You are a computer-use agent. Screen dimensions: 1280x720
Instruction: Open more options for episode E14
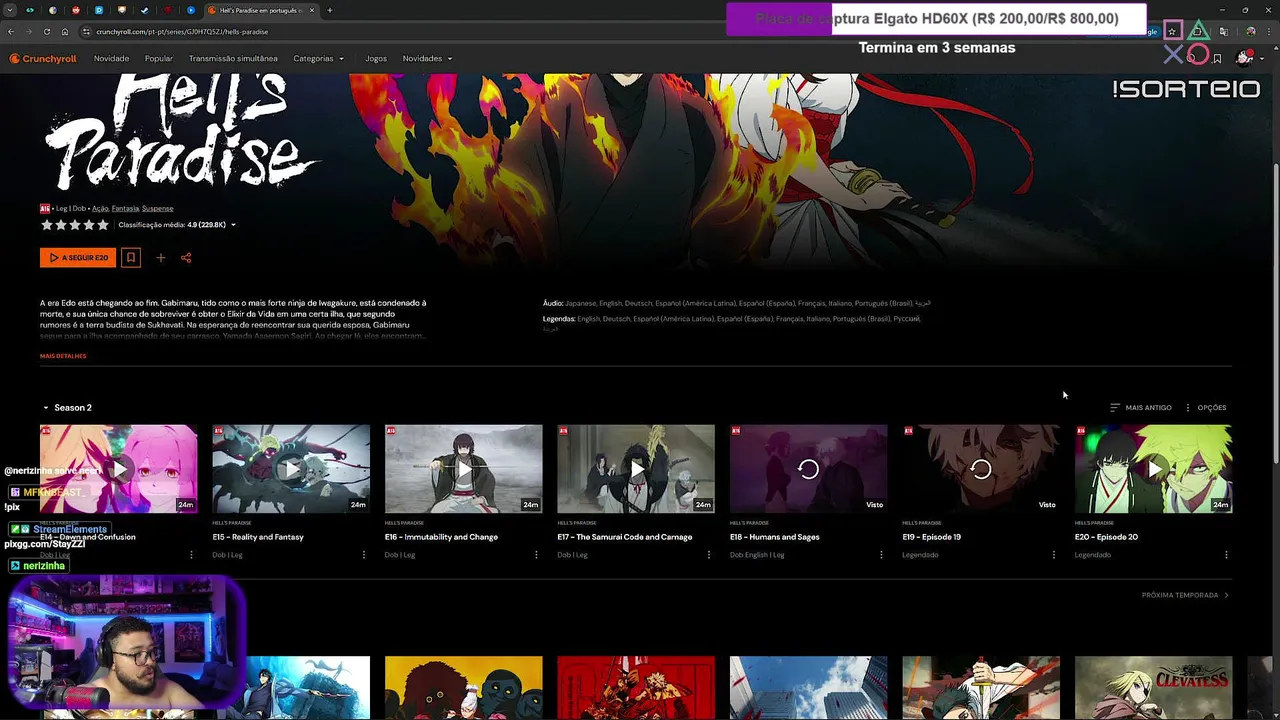[x=191, y=555]
